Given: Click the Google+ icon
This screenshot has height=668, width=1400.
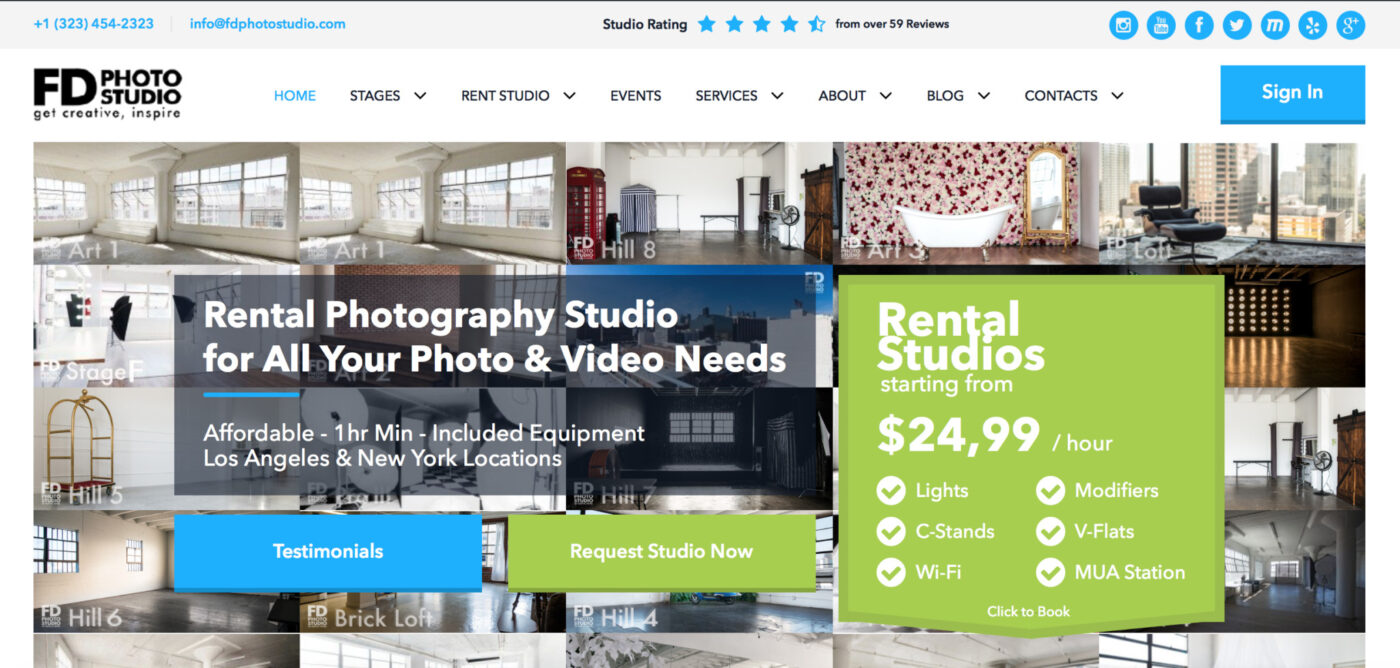Looking at the screenshot, I should 1351,25.
